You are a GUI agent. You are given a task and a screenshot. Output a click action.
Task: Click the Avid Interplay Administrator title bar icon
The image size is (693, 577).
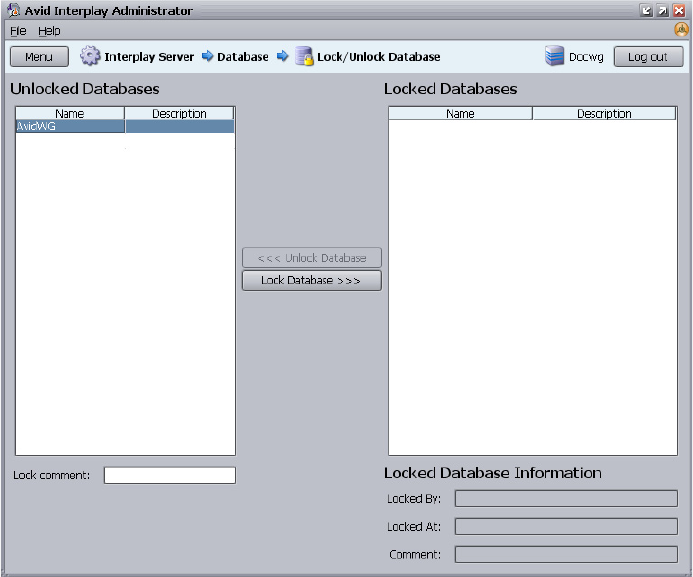[14, 10]
